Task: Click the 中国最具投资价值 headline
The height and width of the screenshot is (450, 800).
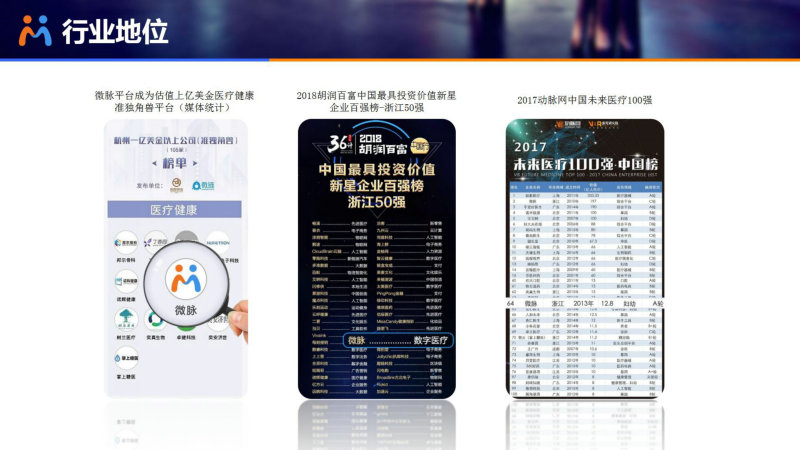Action: pyautogui.click(x=377, y=169)
